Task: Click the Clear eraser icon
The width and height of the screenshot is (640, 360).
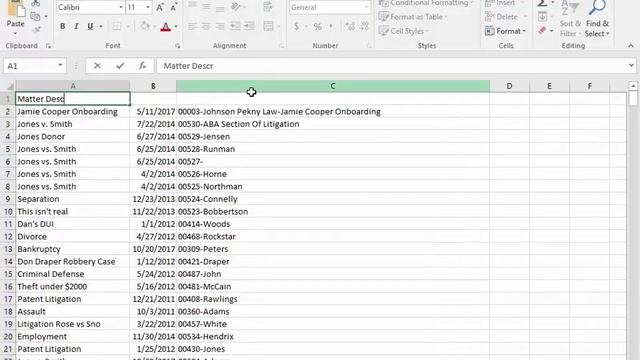Action: pos(542,31)
